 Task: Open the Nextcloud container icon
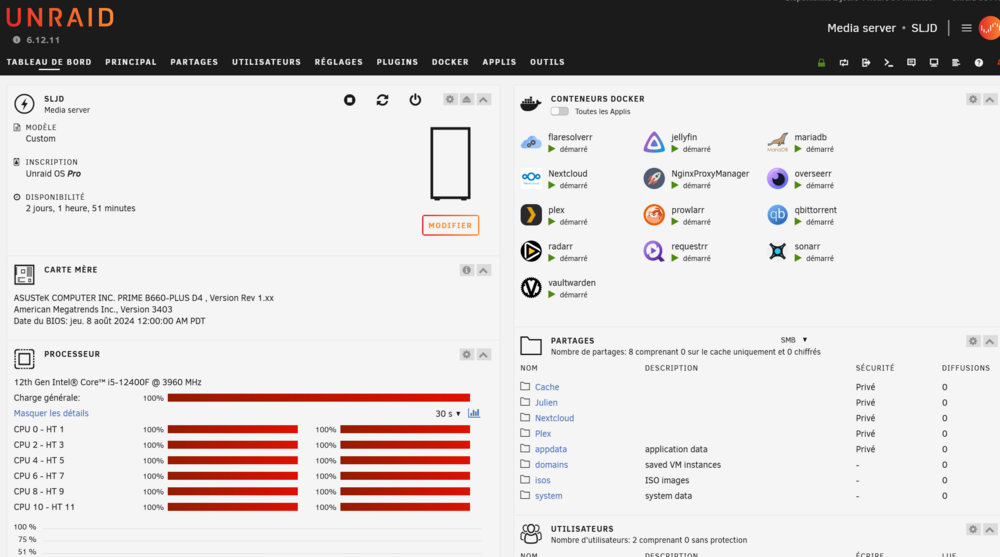click(x=531, y=179)
